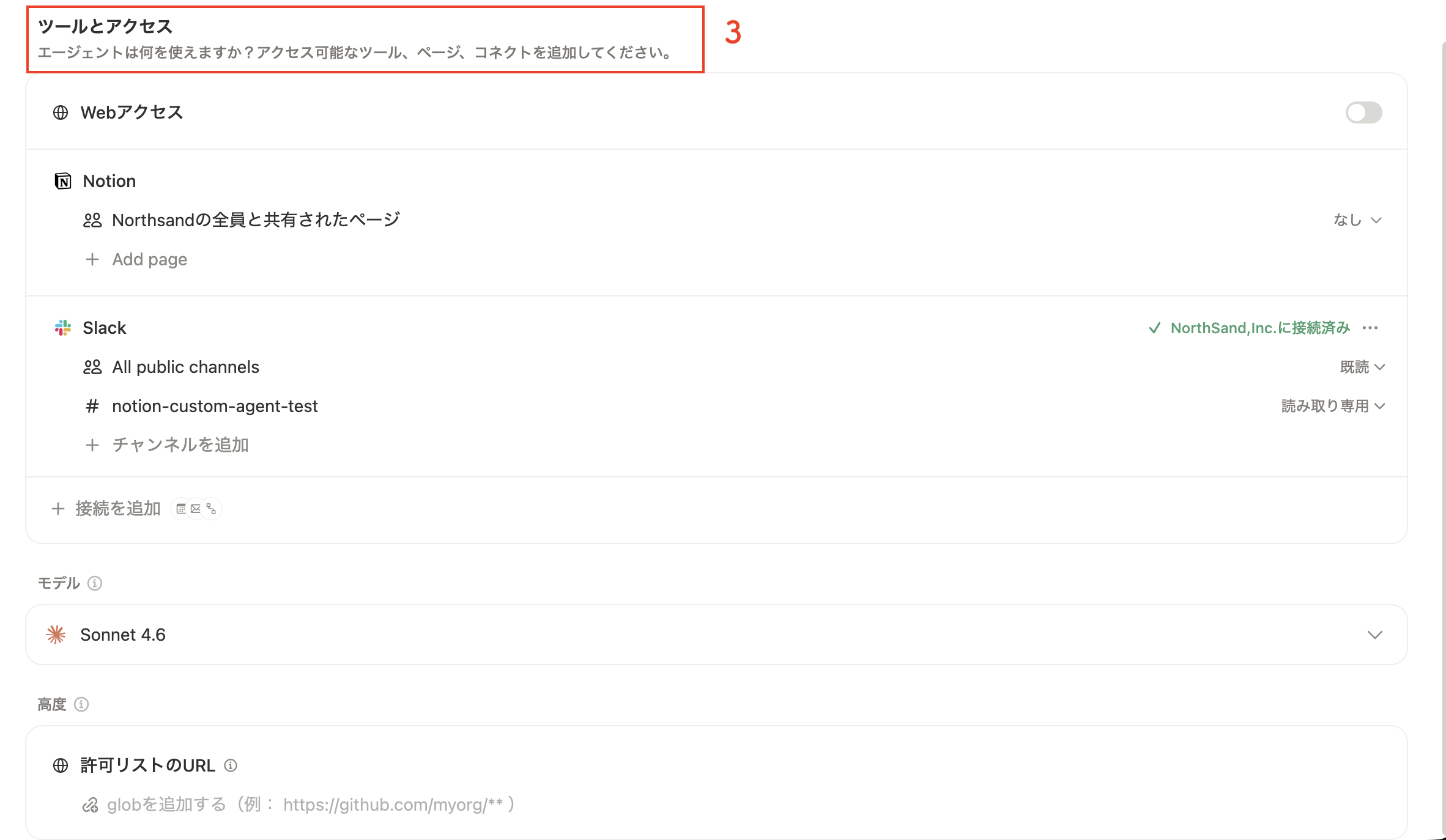Click info icon next to モデル
The height and width of the screenshot is (840, 1446).
tap(95, 583)
